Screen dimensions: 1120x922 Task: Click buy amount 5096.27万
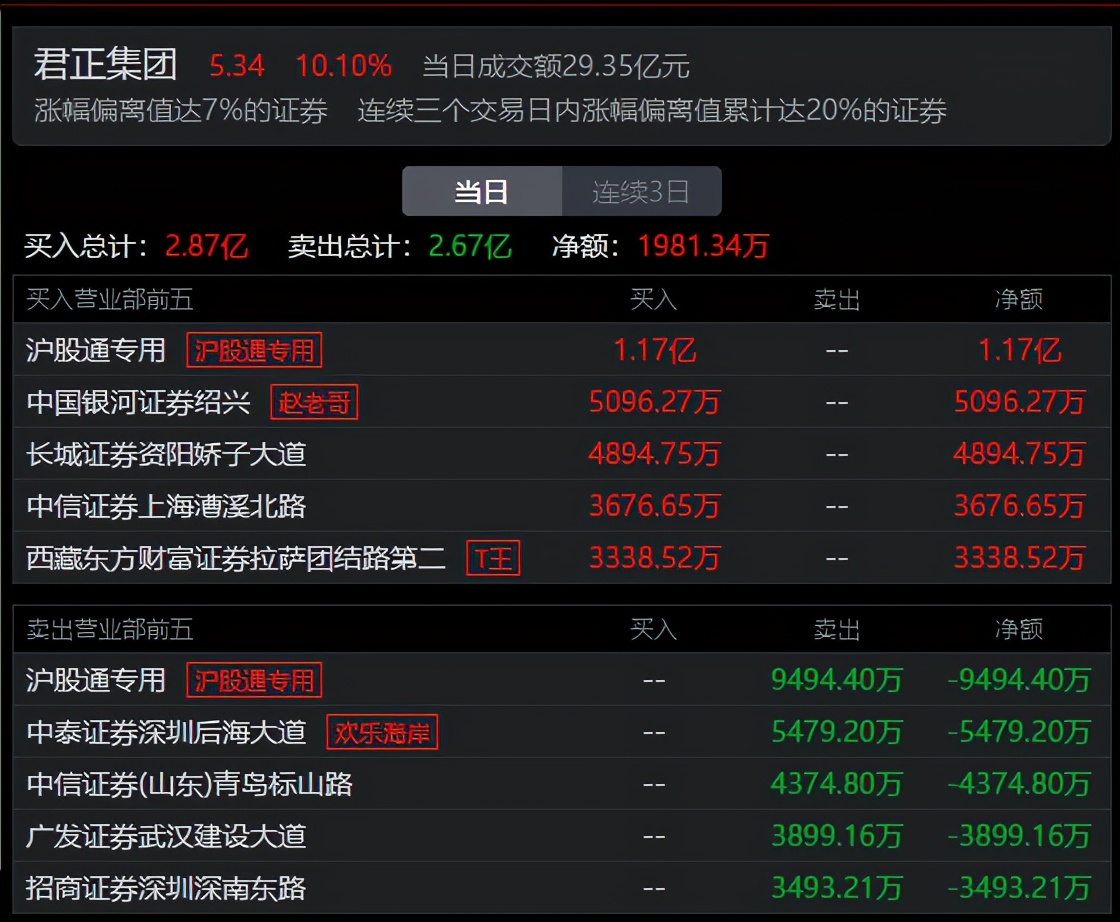(654, 402)
